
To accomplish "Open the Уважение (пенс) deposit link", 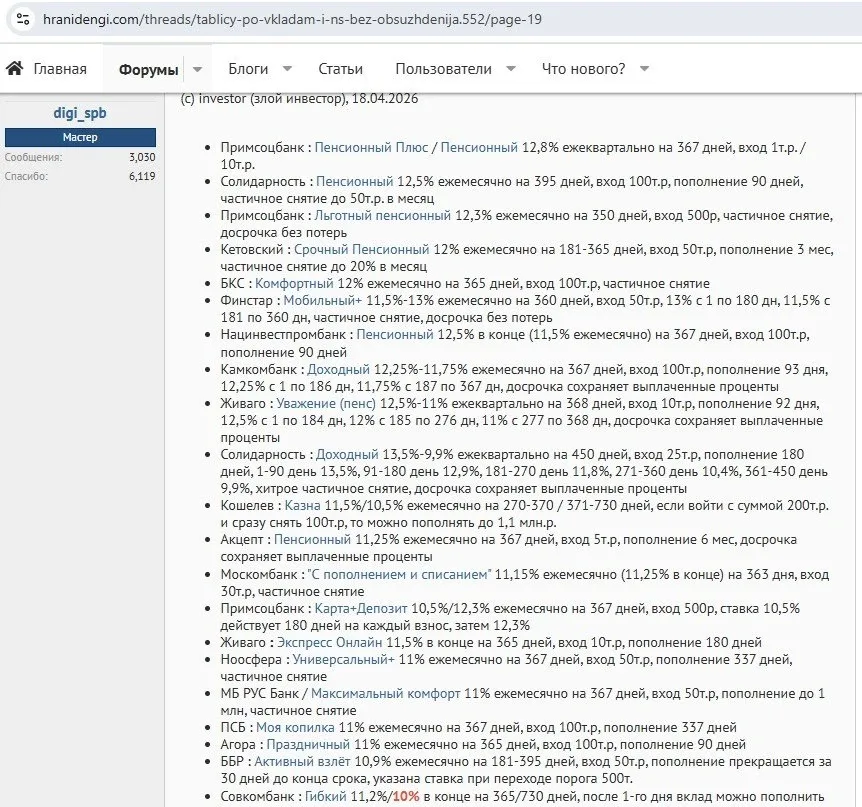I will (326, 403).
